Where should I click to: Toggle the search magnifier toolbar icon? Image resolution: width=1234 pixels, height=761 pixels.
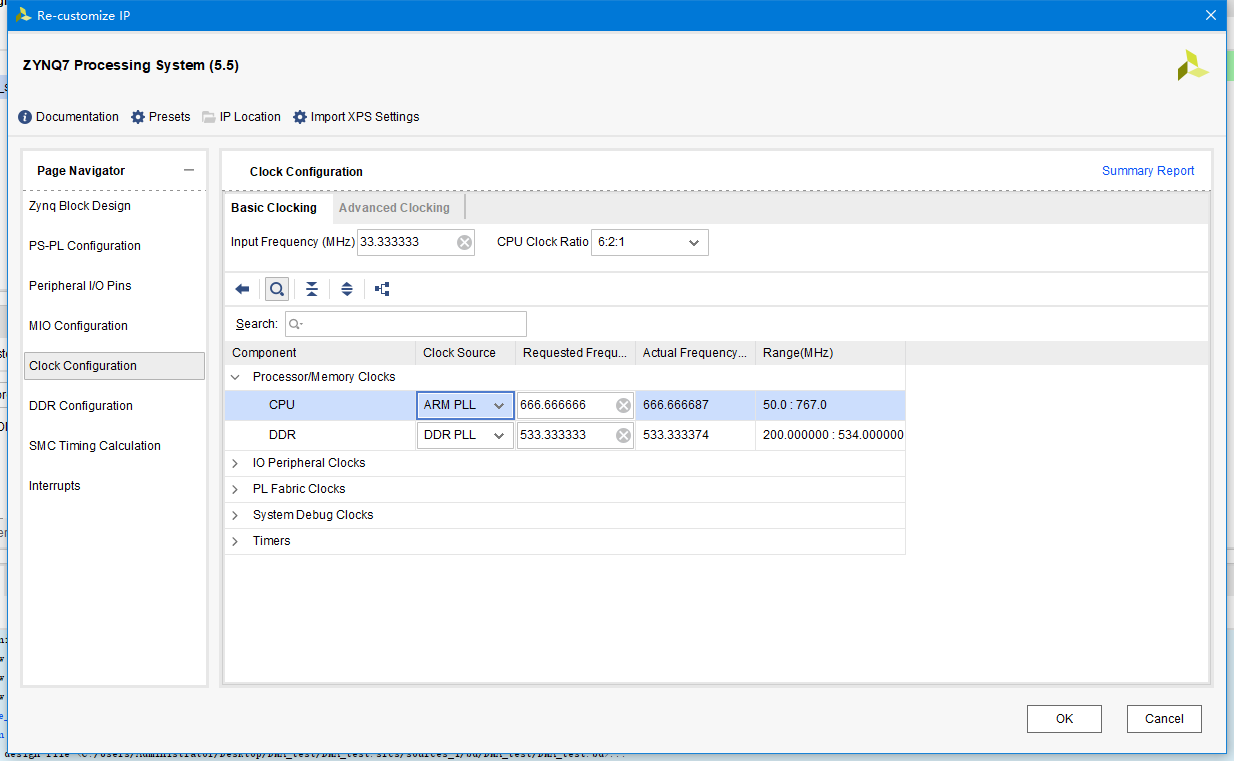[277, 289]
